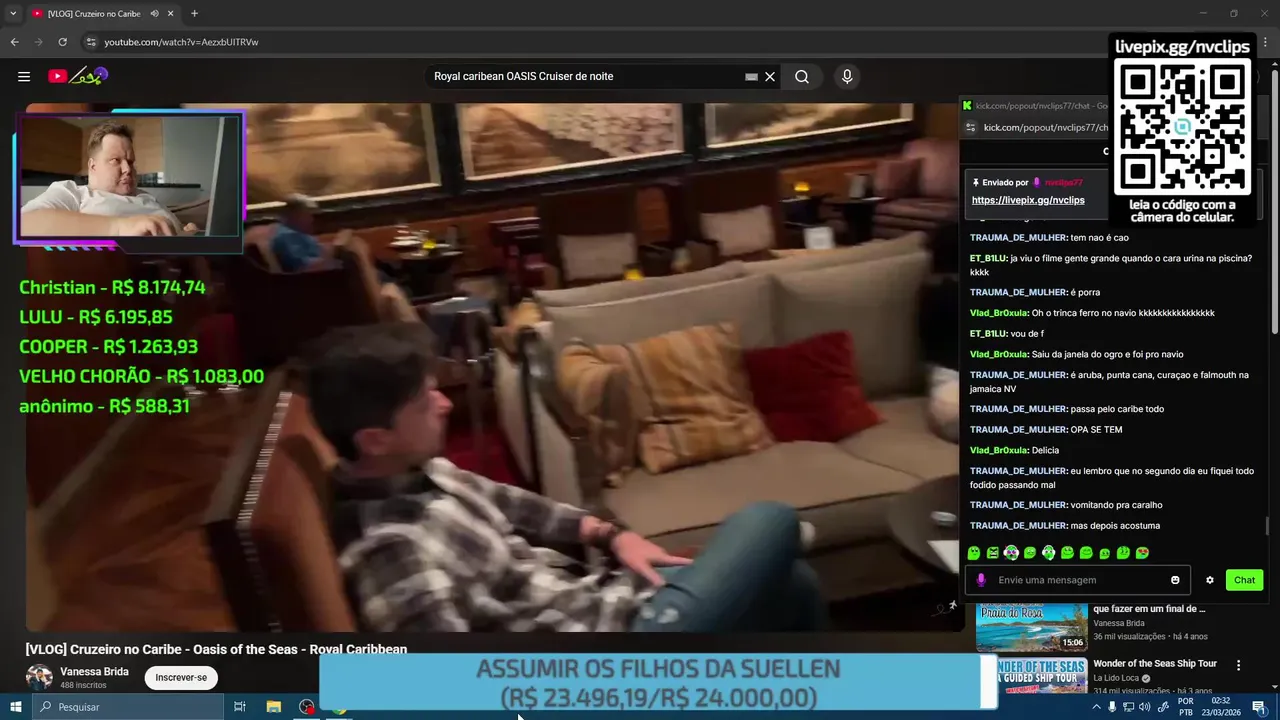1280x720 pixels.
Task: Reload the YouTube page
Action: (62, 42)
